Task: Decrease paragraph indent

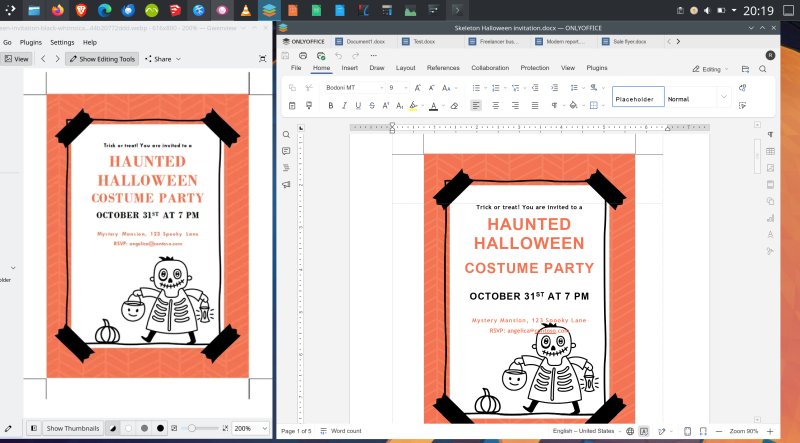Action: (x=535, y=88)
